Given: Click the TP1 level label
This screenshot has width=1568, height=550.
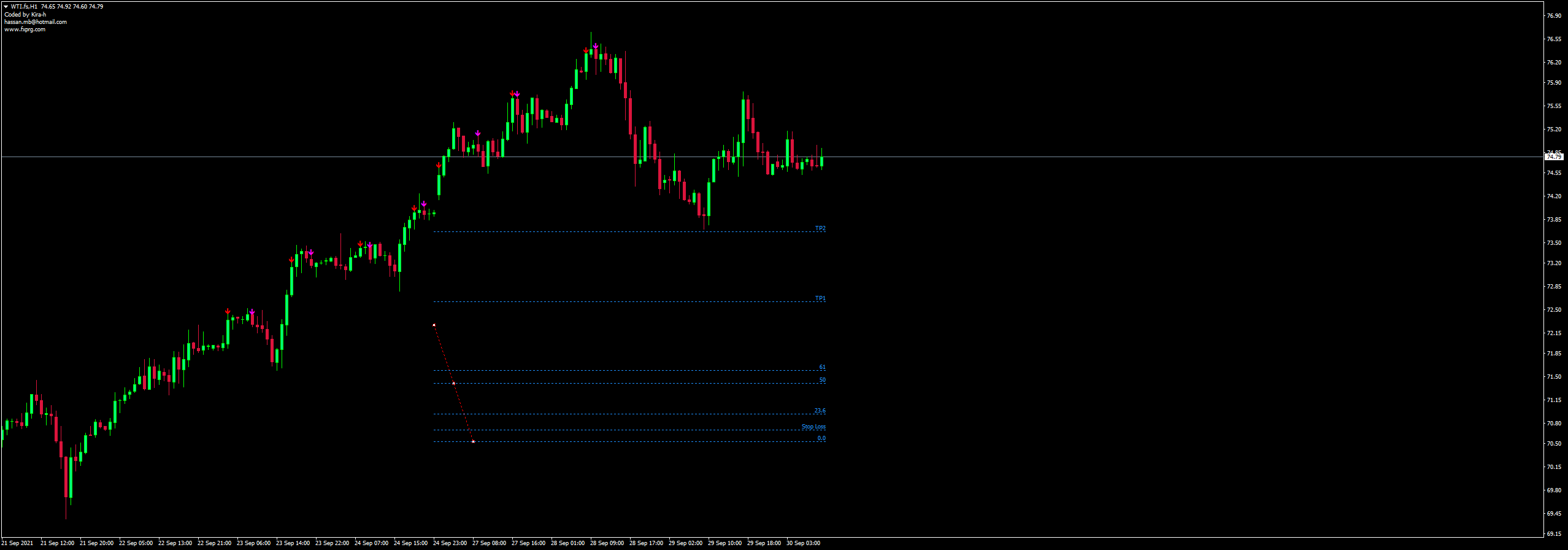Looking at the screenshot, I should click(820, 298).
